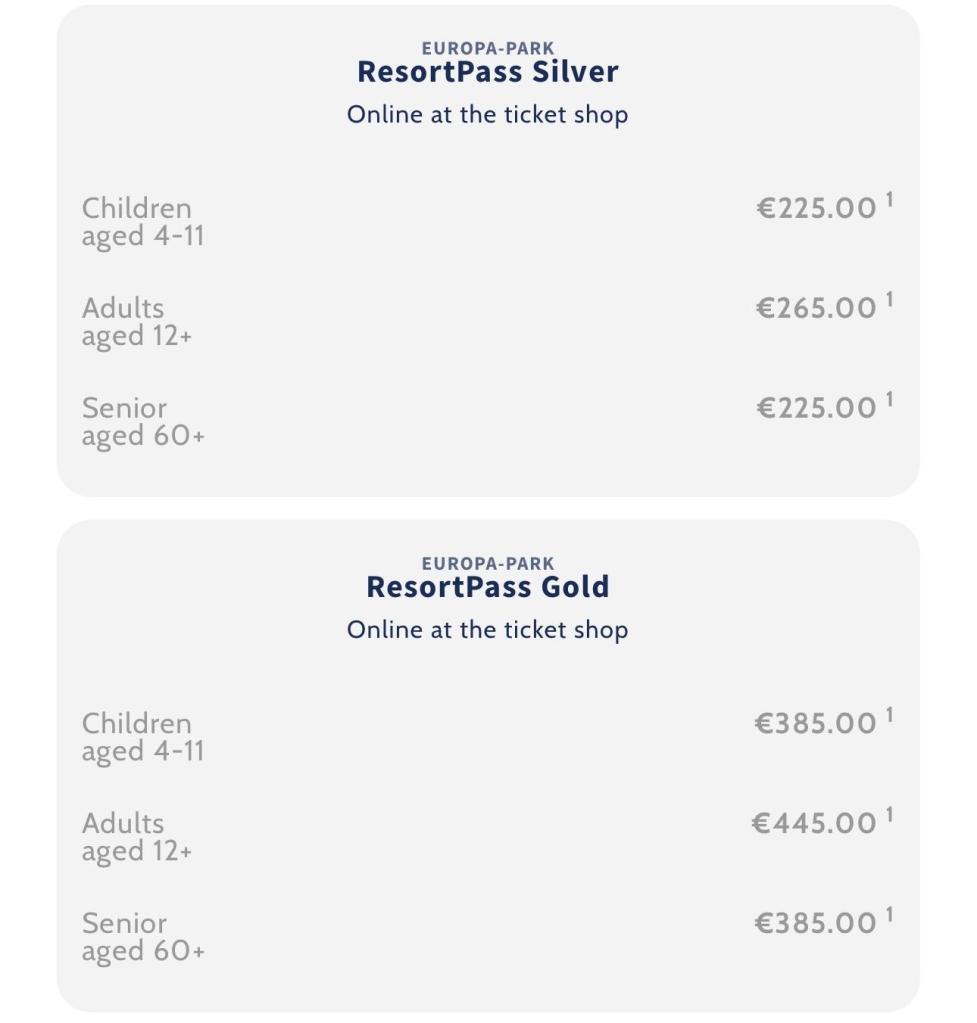Select the €445.00 Gold adult price
Image resolution: width=977 pixels, height=1023 pixels.
(814, 823)
